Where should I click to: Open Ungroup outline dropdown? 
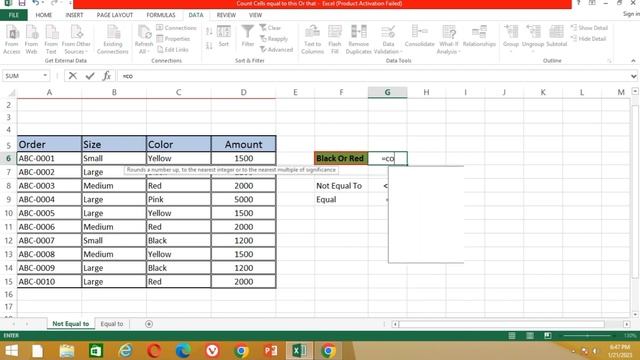click(x=533, y=38)
